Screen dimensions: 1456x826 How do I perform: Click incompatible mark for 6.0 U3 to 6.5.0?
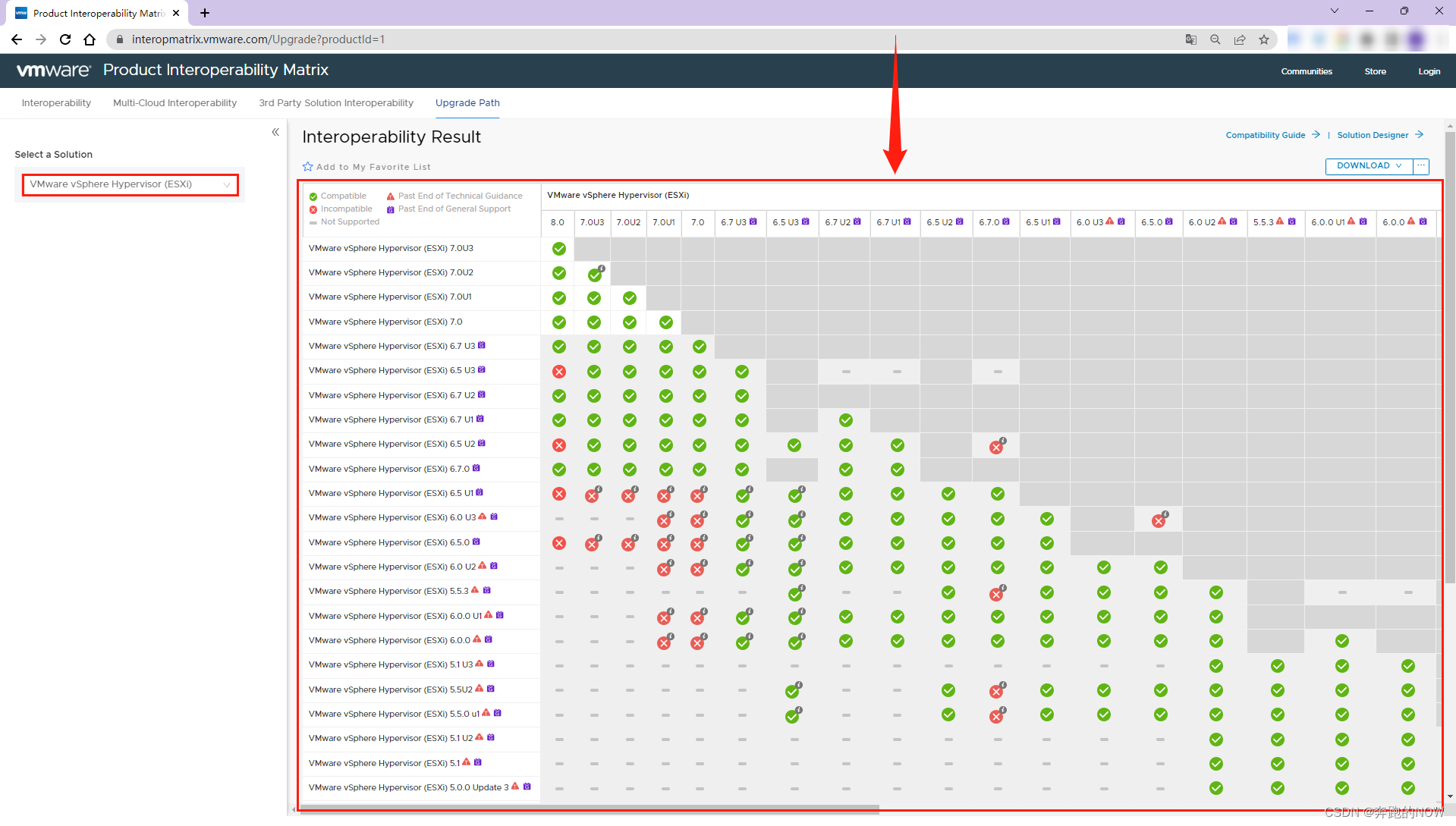coord(1159,520)
